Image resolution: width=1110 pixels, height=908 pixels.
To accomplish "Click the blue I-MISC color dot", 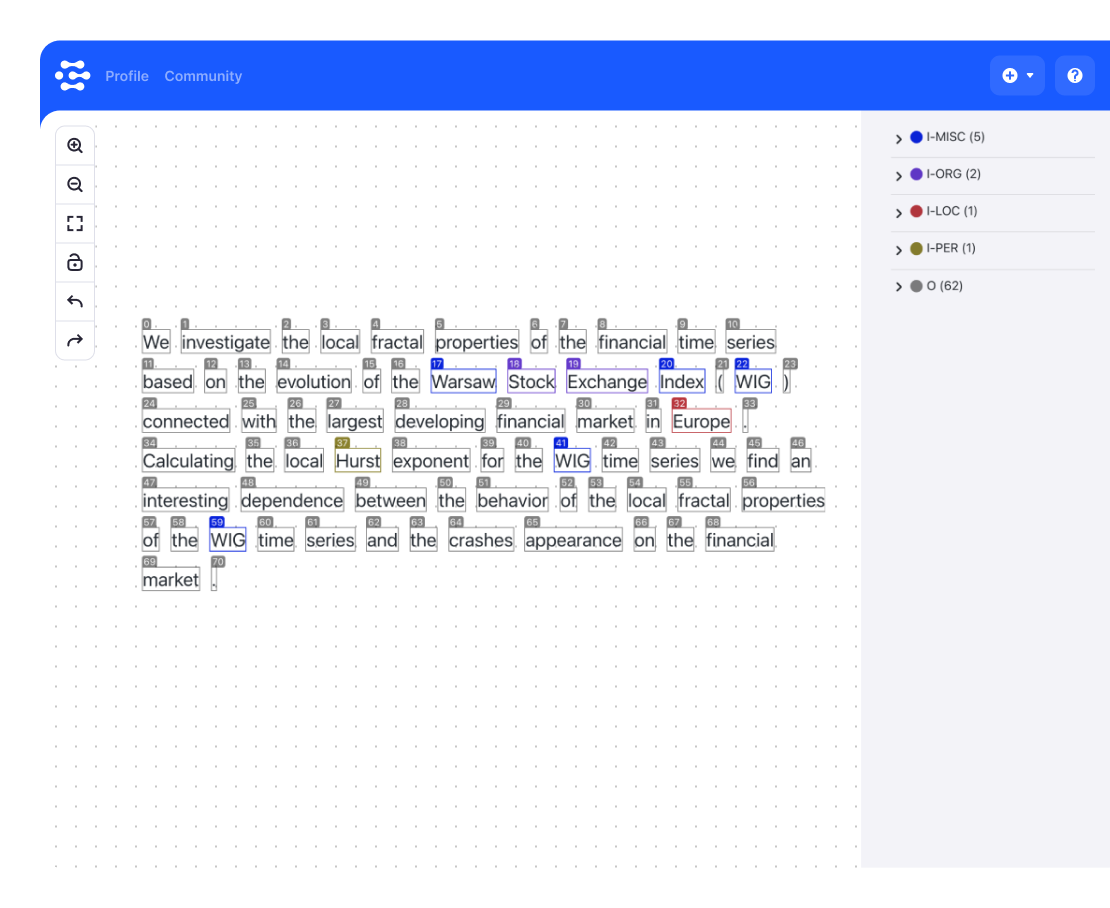I will 916,137.
